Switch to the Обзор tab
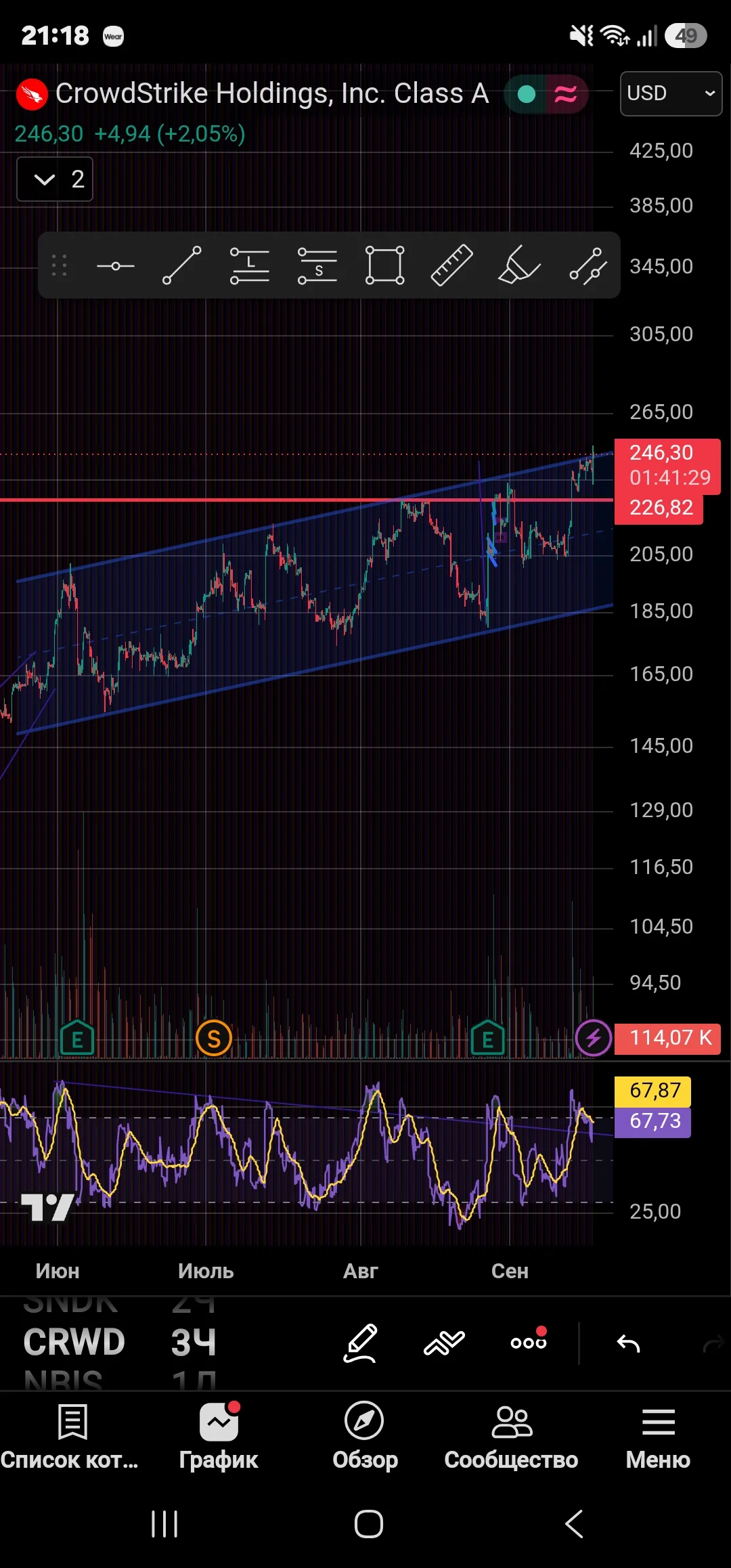The width and height of the screenshot is (731, 1568). pyautogui.click(x=365, y=1435)
